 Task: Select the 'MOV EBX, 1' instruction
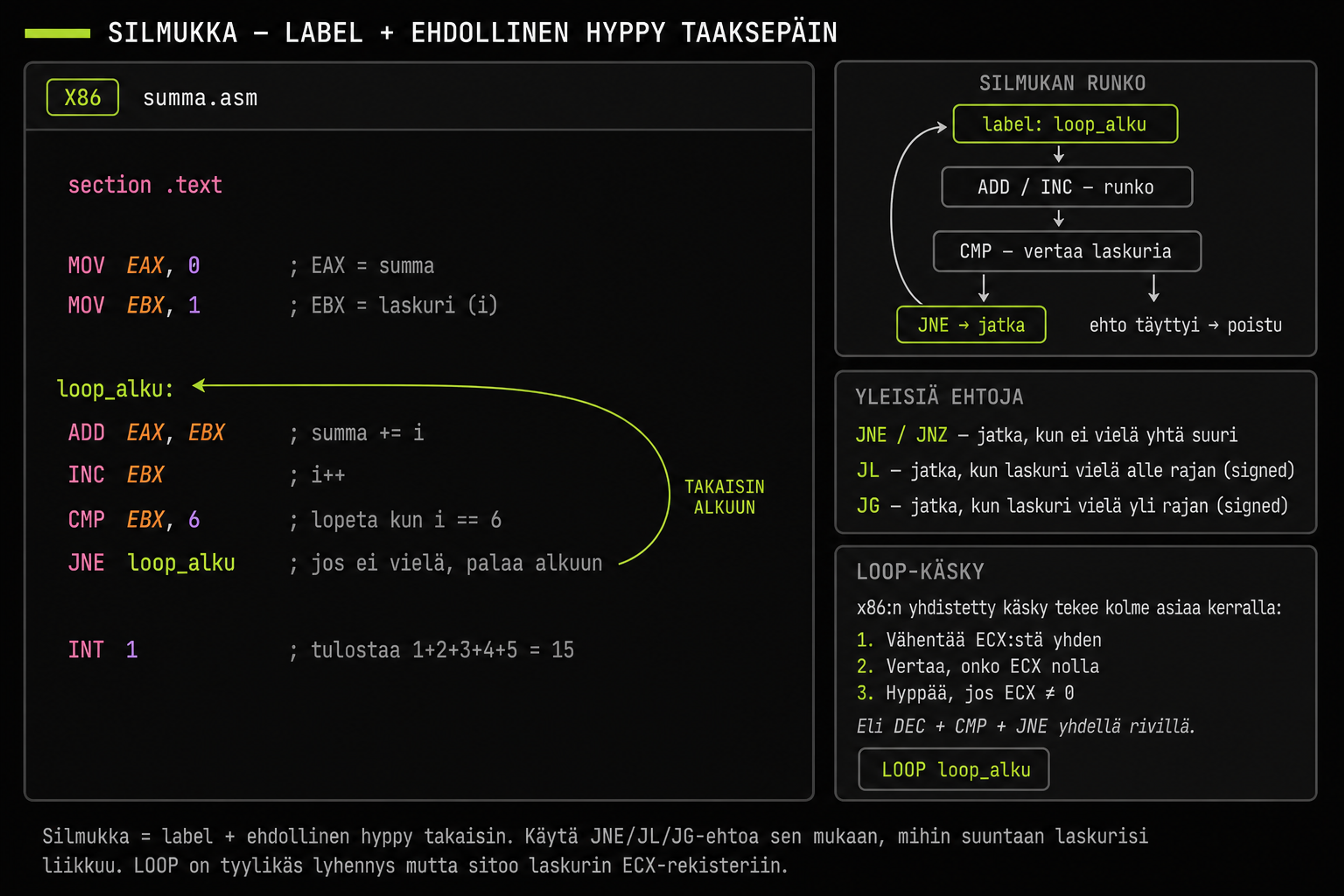tap(134, 305)
